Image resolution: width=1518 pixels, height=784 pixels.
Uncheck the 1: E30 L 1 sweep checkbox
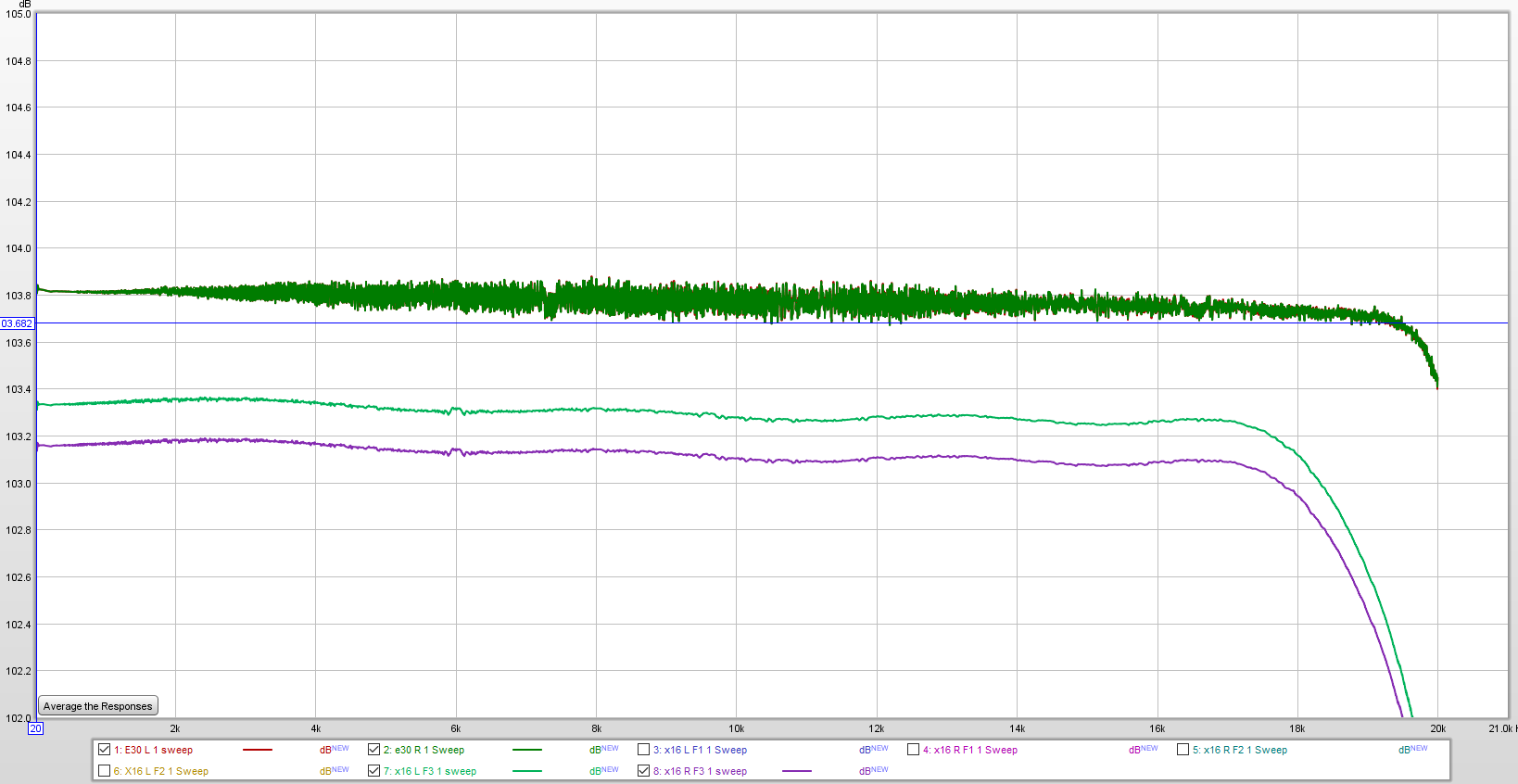pos(104,750)
